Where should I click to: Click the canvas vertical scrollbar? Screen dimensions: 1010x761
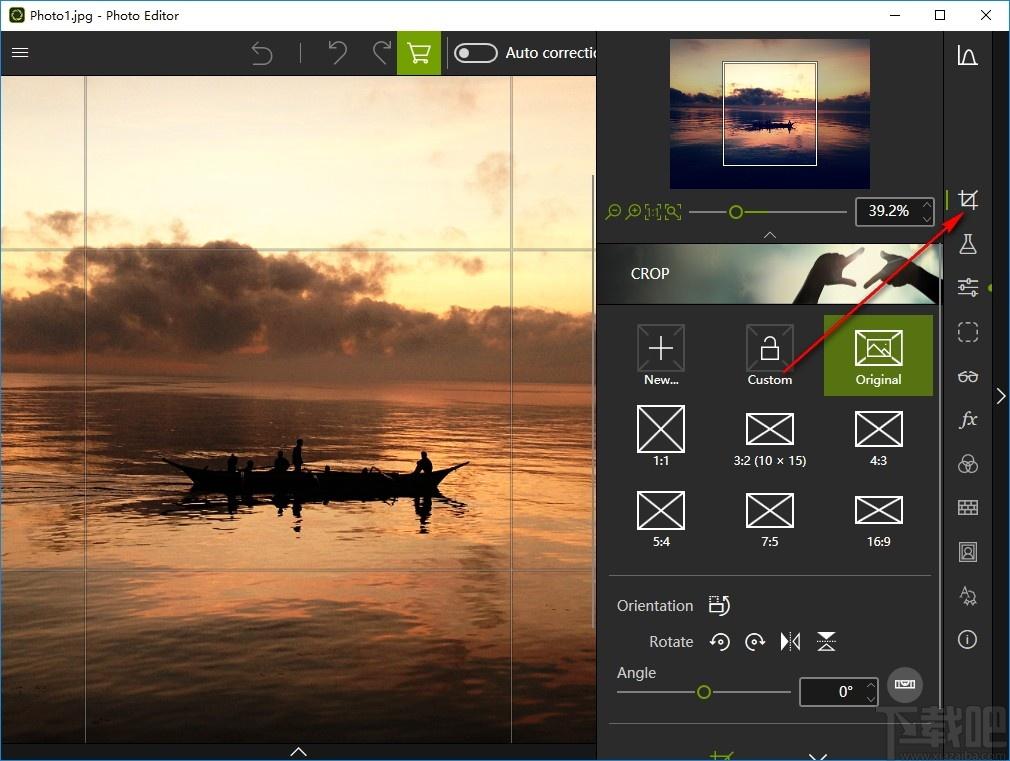tap(593, 400)
